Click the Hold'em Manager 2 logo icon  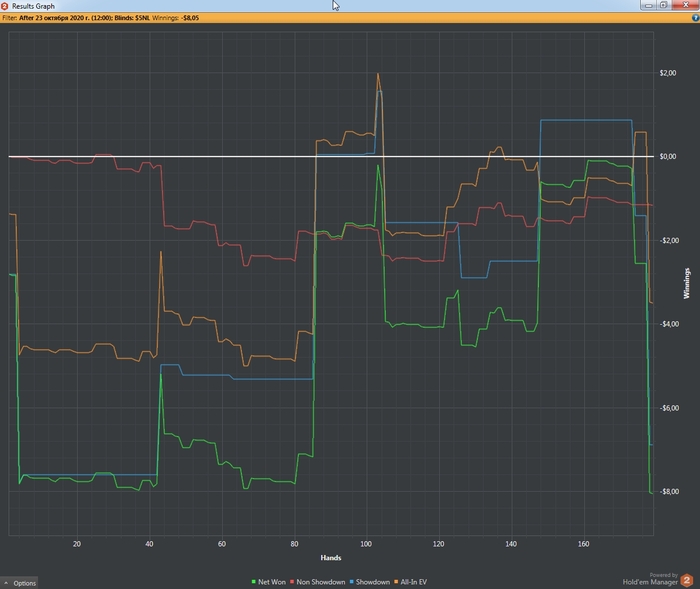click(x=687, y=580)
